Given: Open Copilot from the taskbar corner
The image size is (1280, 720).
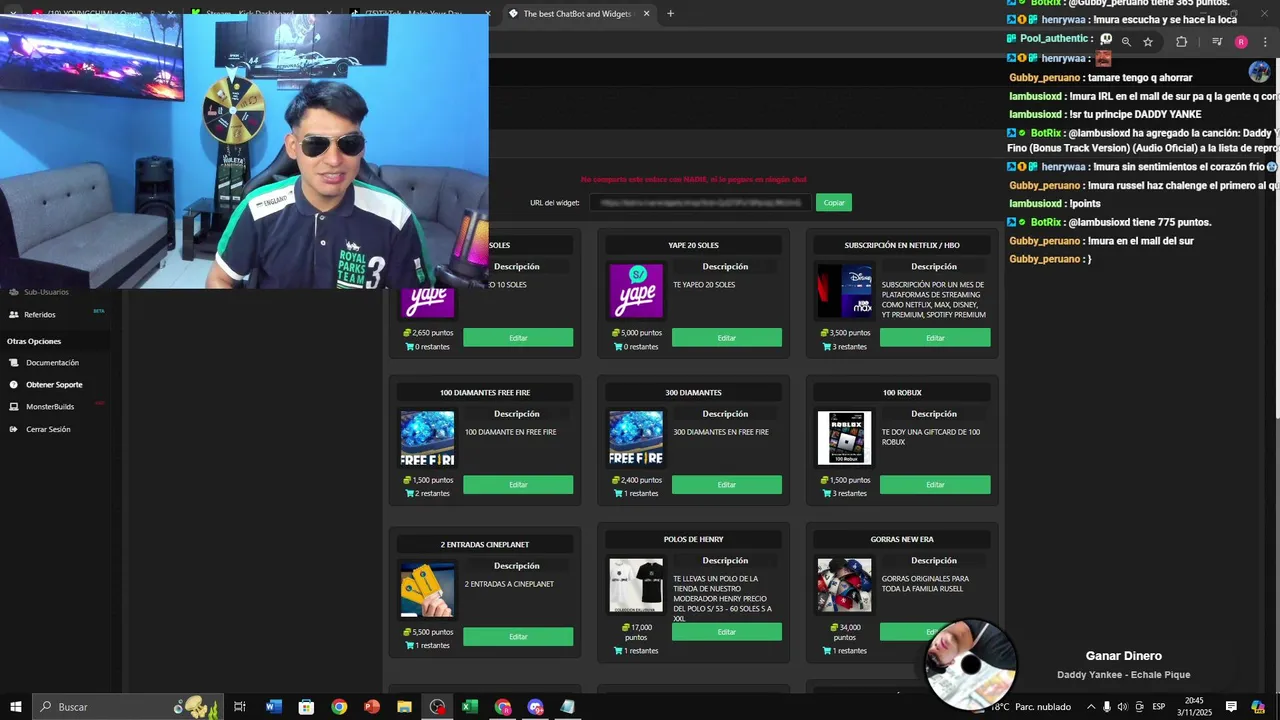Looking at the screenshot, I should coord(1258,707).
